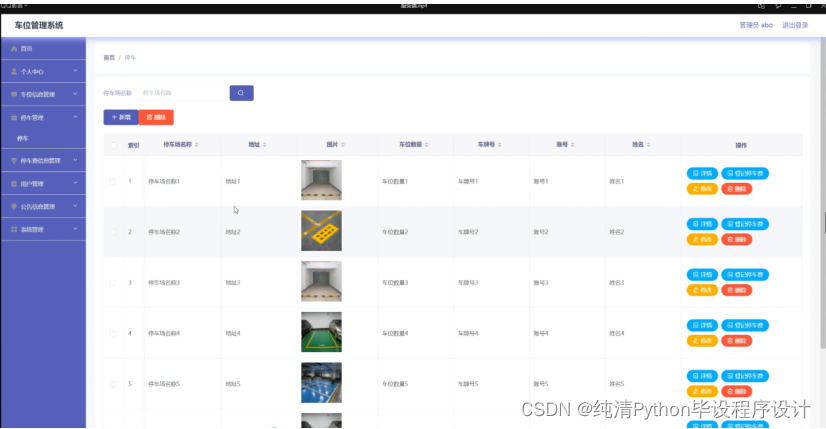
Task: Tick the checkbox for row 停车场名称4
Action: pyautogui.click(x=113, y=333)
